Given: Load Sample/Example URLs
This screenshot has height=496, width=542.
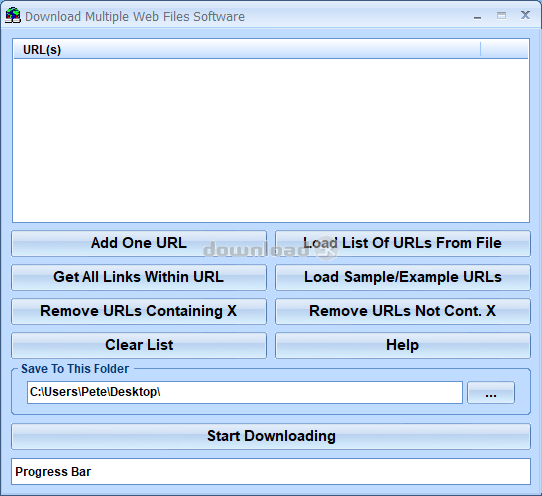Looking at the screenshot, I should tap(403, 277).
